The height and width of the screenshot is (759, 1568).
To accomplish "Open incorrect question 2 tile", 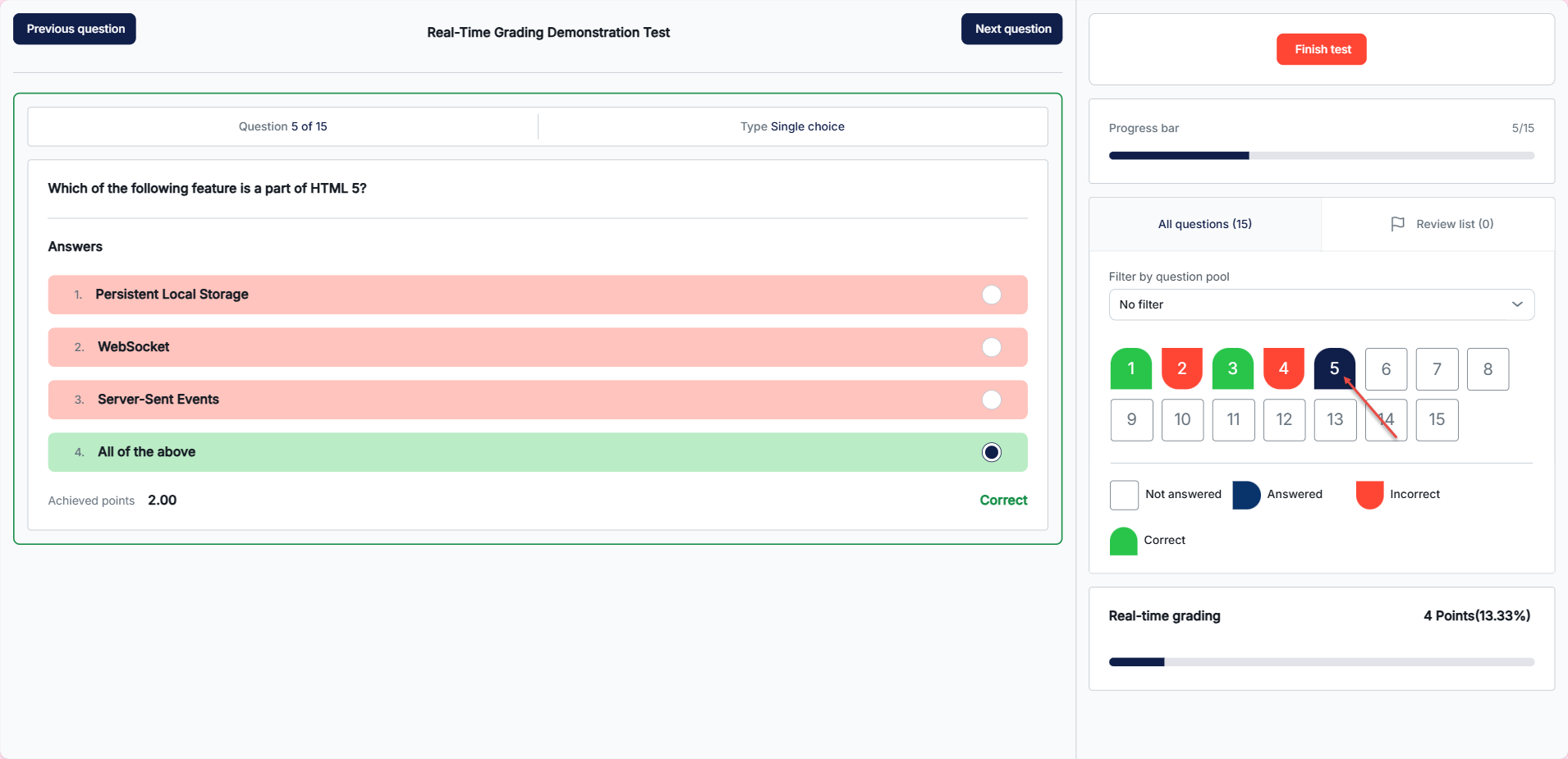I will 1181,368.
